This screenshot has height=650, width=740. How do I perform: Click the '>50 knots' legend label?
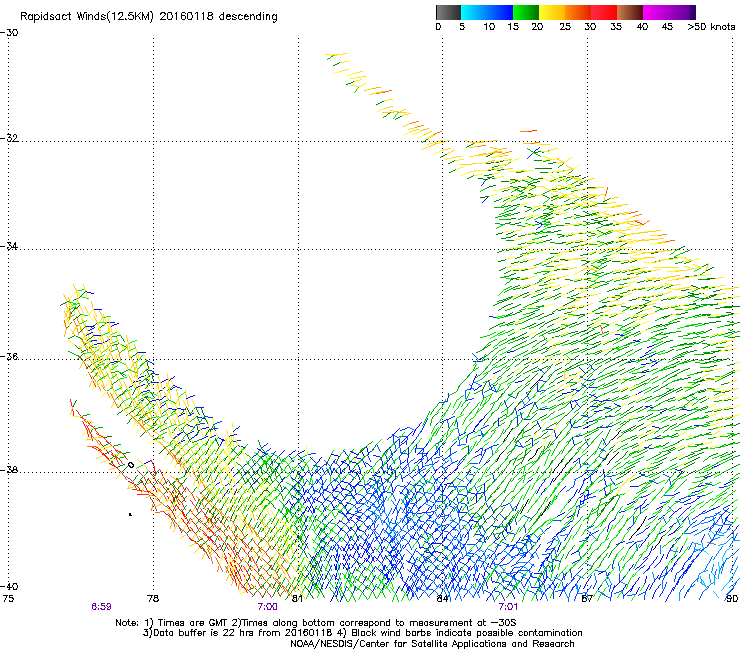711,27
